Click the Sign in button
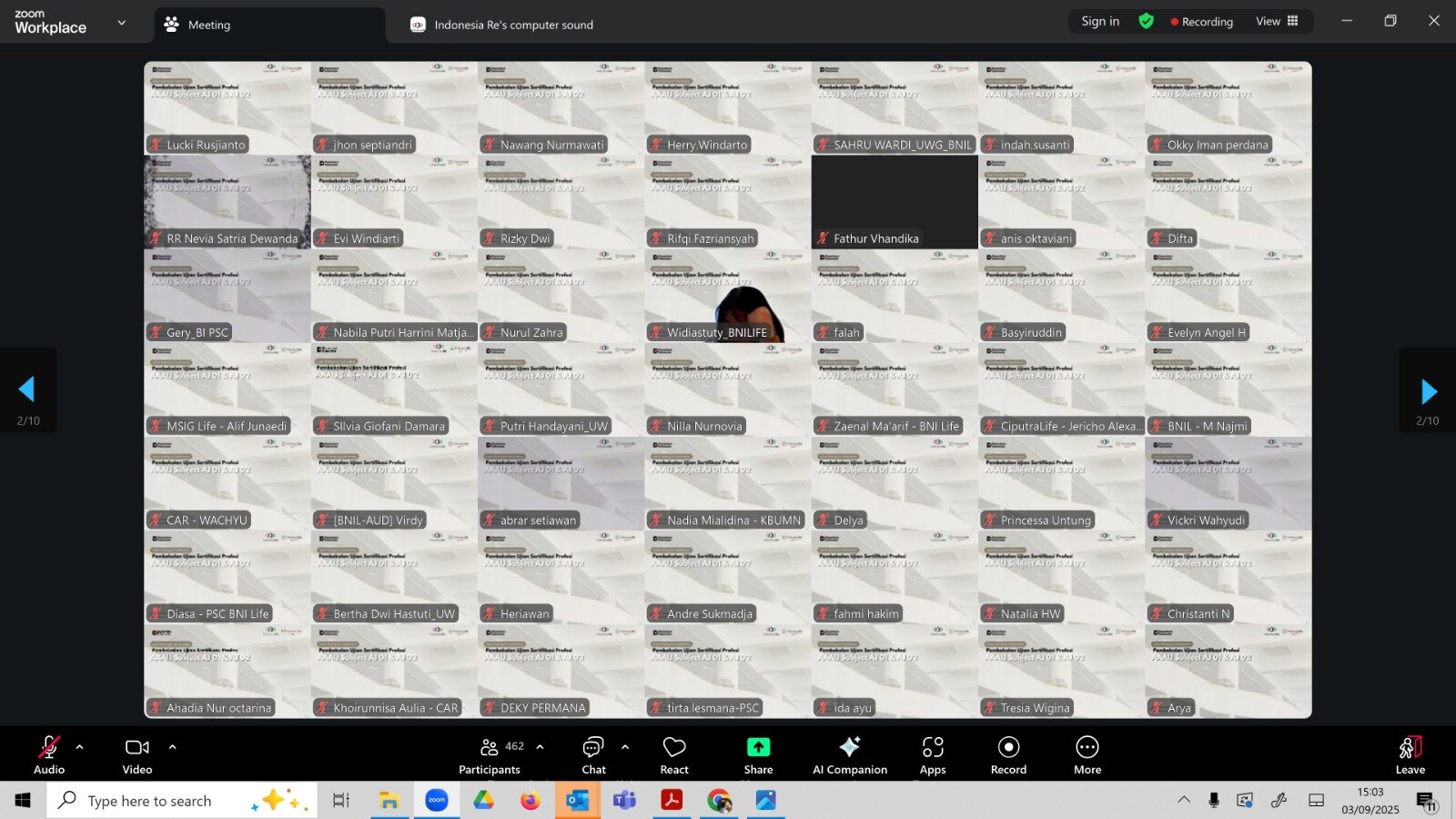Viewport: 1456px width, 819px height. pyautogui.click(x=1099, y=21)
